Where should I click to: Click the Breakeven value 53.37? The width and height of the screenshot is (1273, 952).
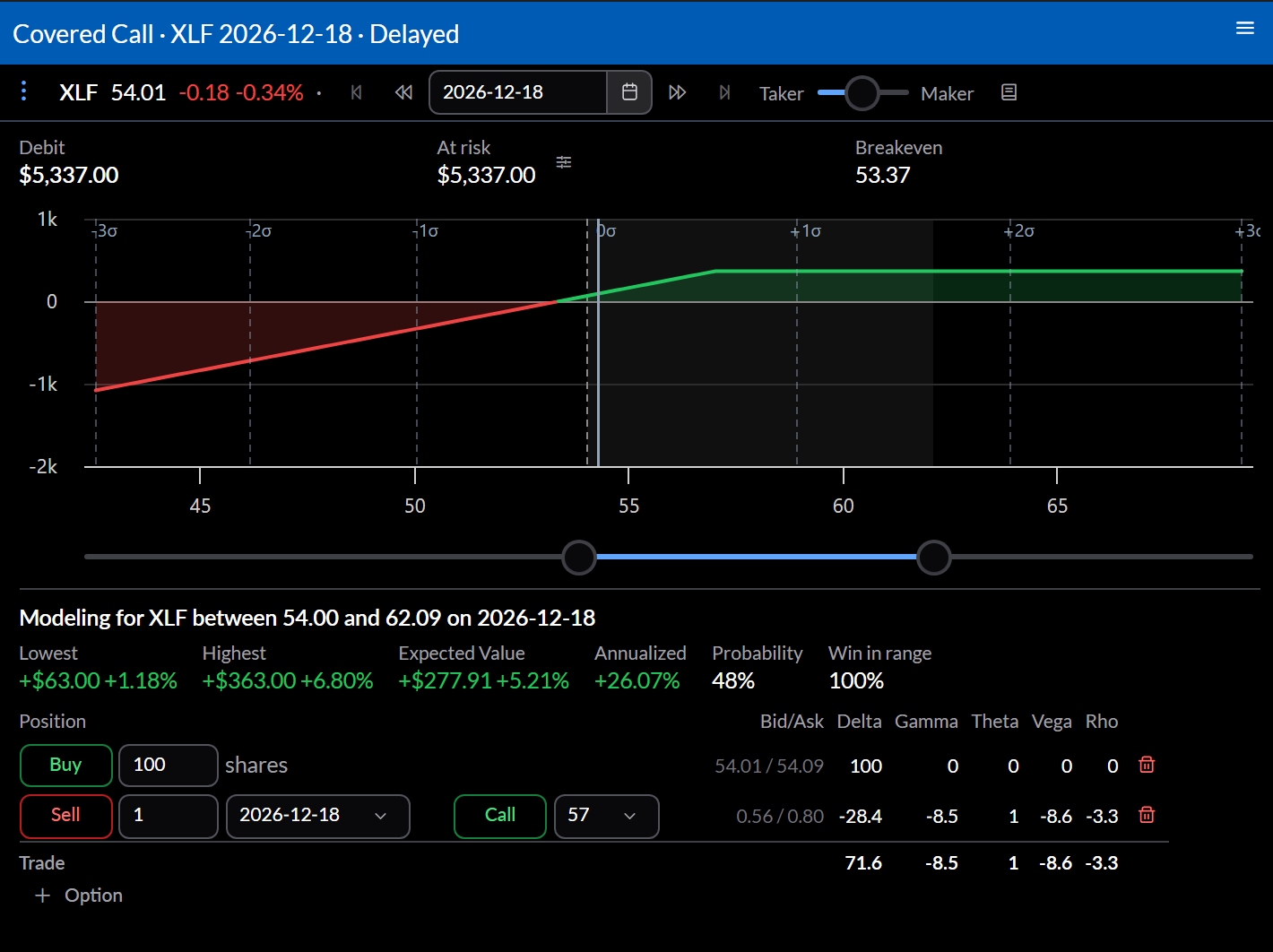click(x=883, y=175)
